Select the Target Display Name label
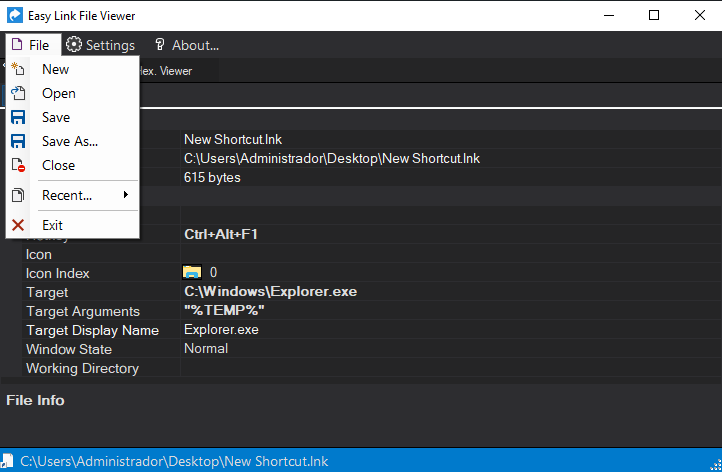Image resolution: width=722 pixels, height=472 pixels. click(92, 330)
